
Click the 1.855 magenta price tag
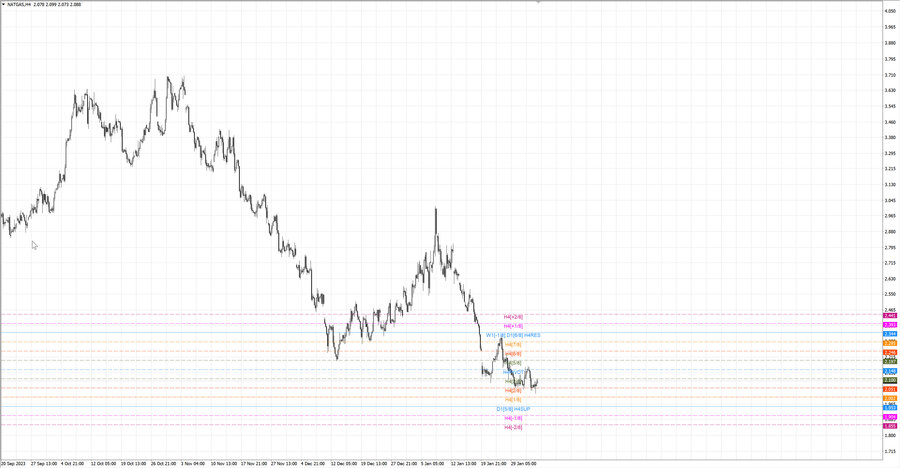[x=889, y=426]
